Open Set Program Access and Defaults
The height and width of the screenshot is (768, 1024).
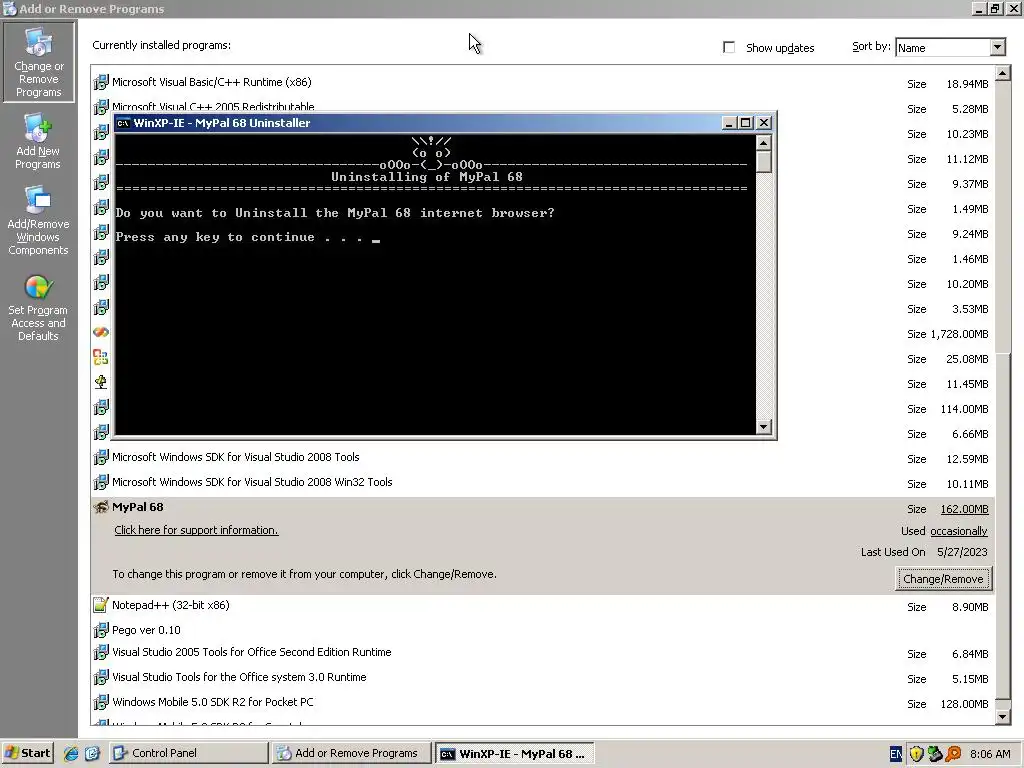38,307
